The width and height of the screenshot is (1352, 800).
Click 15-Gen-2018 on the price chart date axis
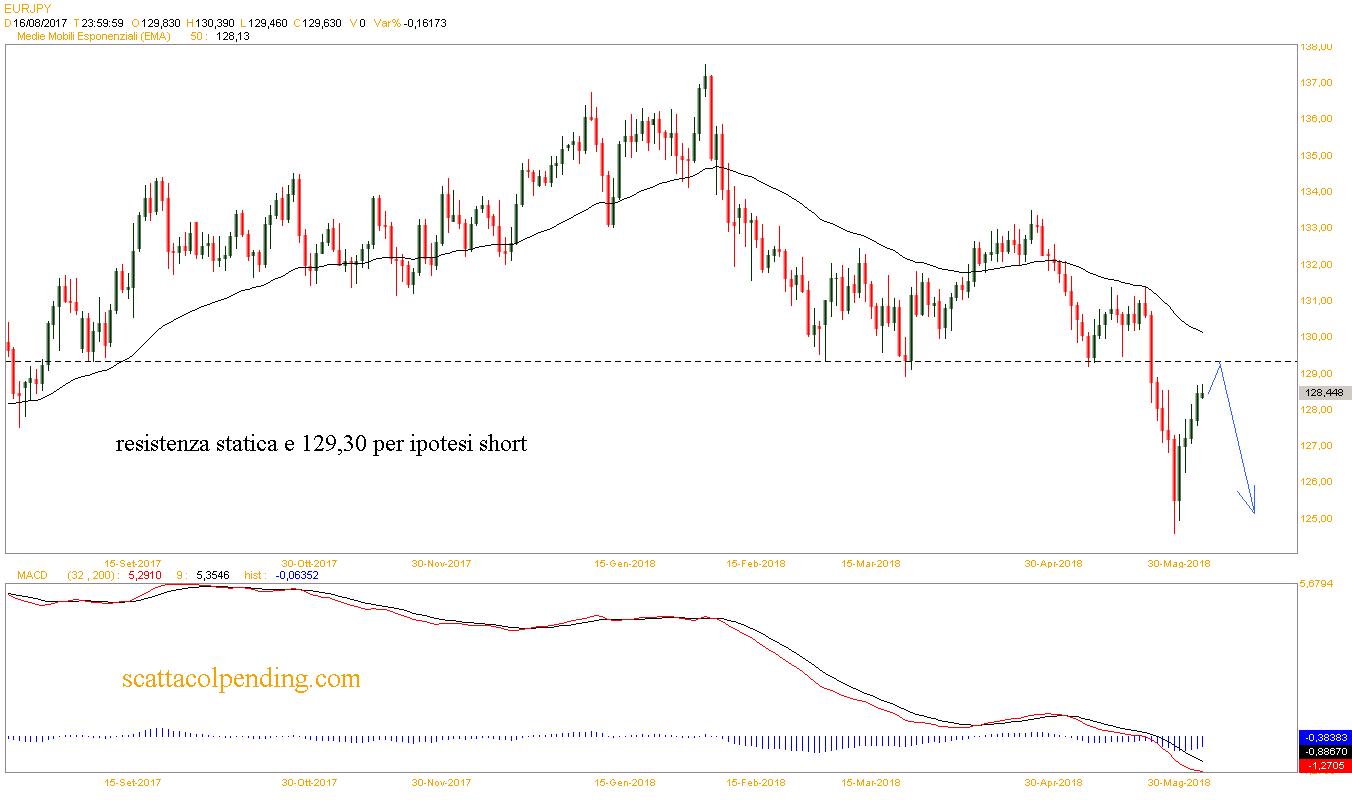625,563
